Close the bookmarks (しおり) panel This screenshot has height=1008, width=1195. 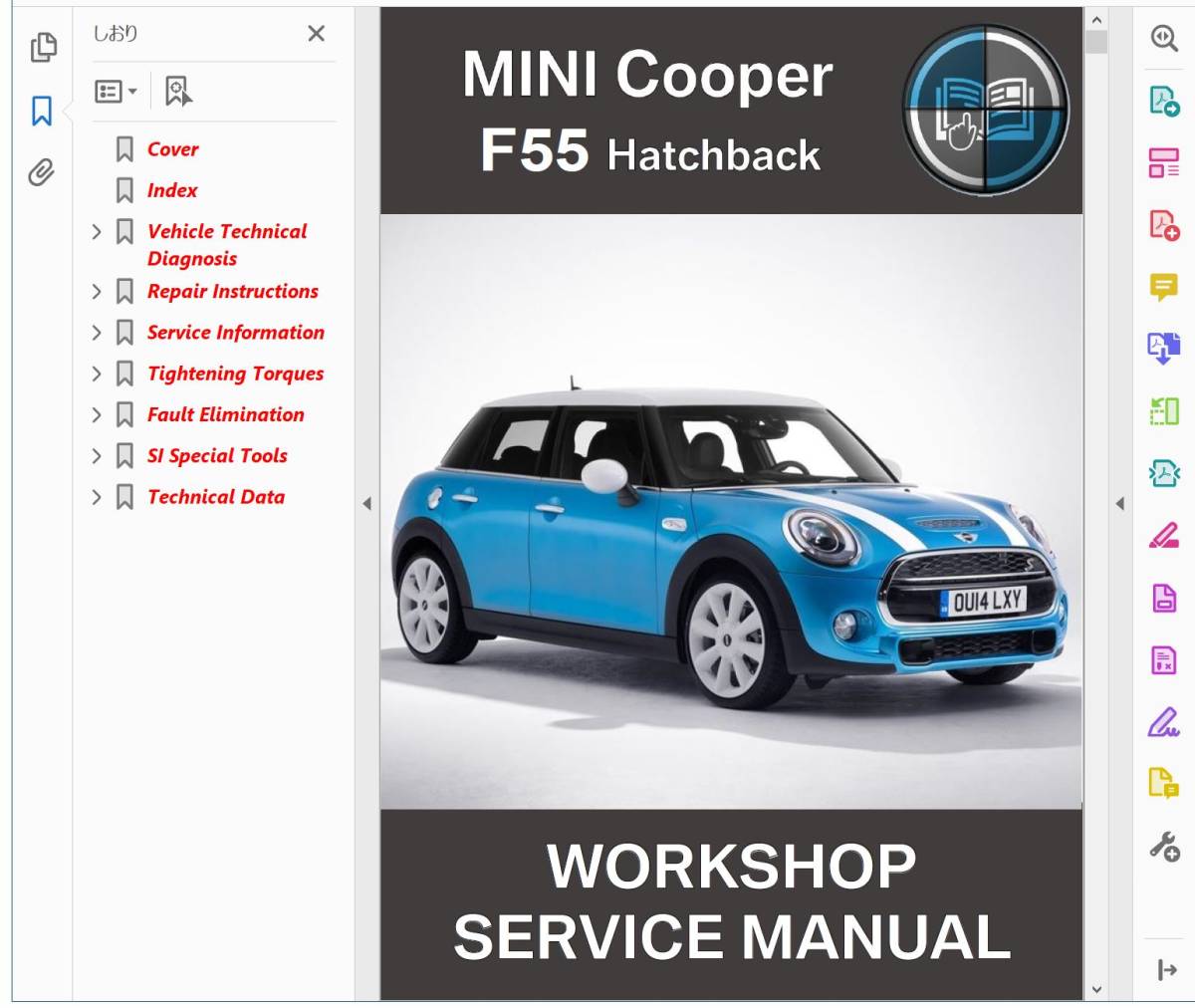316,34
